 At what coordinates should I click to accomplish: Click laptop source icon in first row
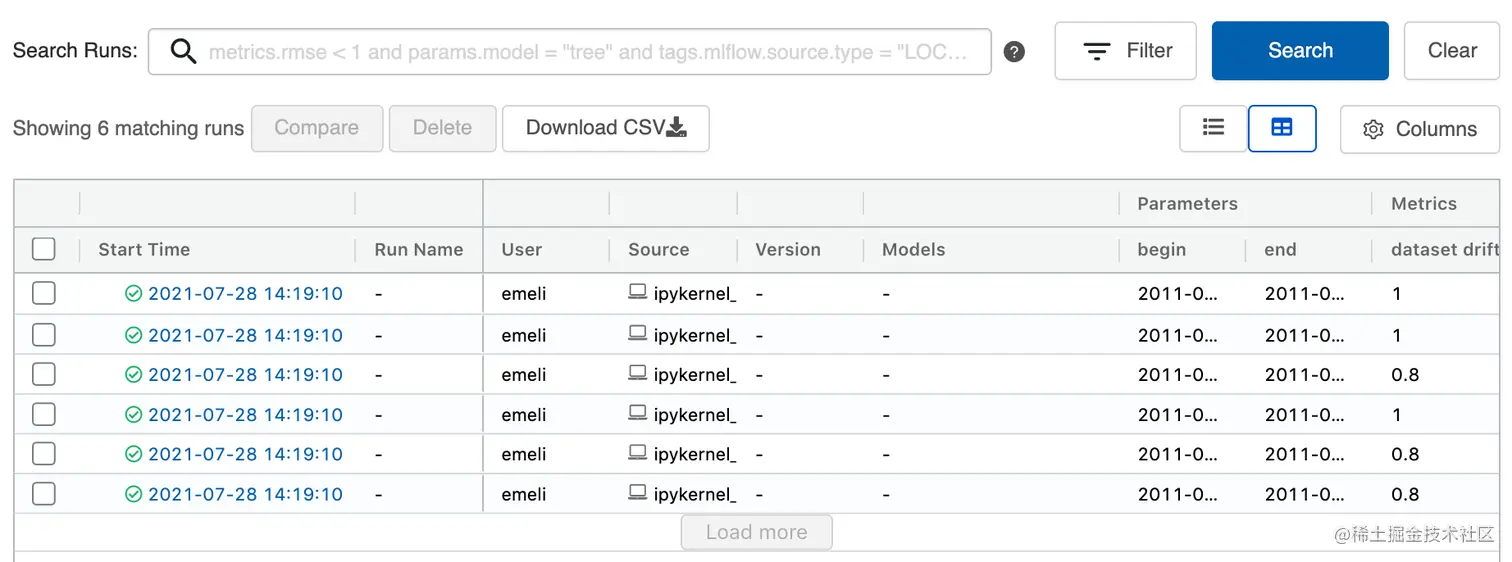pos(637,292)
